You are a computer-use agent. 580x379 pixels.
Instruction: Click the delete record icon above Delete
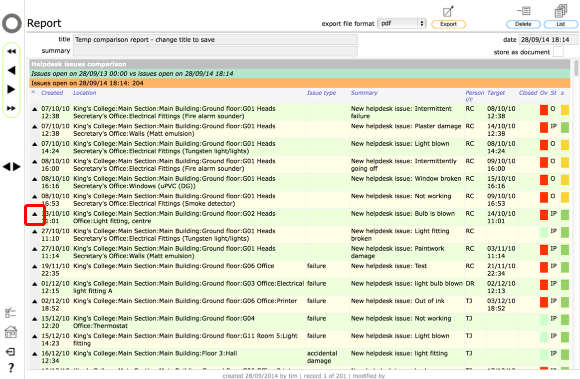[x=523, y=11]
